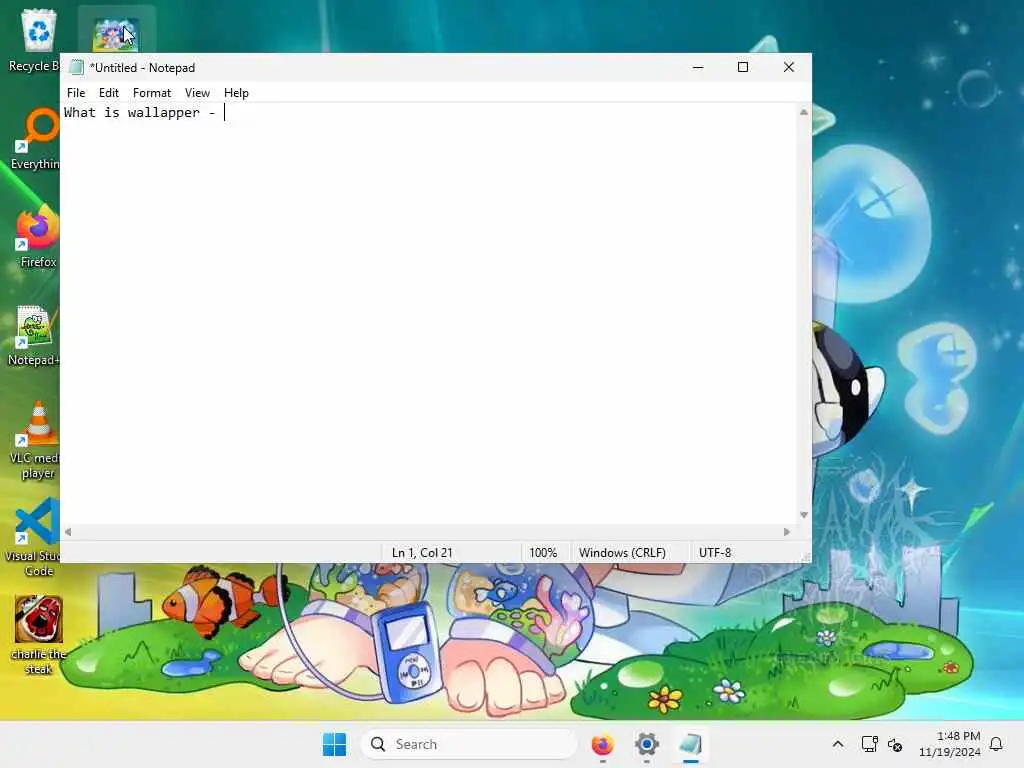This screenshot has width=1024, height=768.
Task: Click the network display tray icon
Action: click(869, 744)
